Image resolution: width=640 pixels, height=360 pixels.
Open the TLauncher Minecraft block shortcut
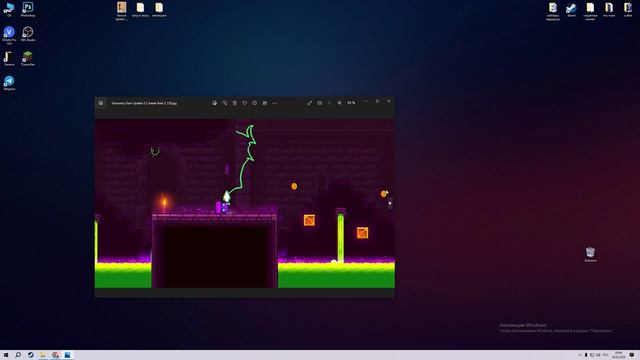point(28,58)
